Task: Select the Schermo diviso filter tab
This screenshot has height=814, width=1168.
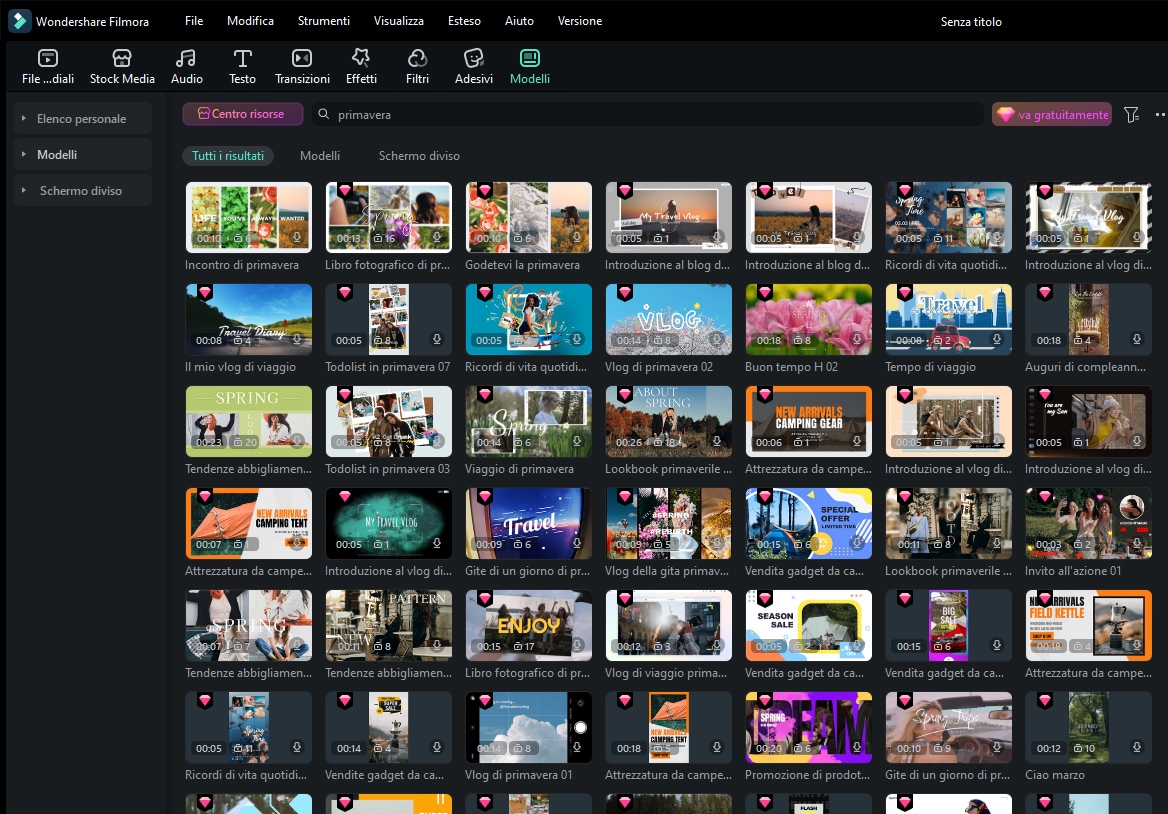Action: coord(419,156)
